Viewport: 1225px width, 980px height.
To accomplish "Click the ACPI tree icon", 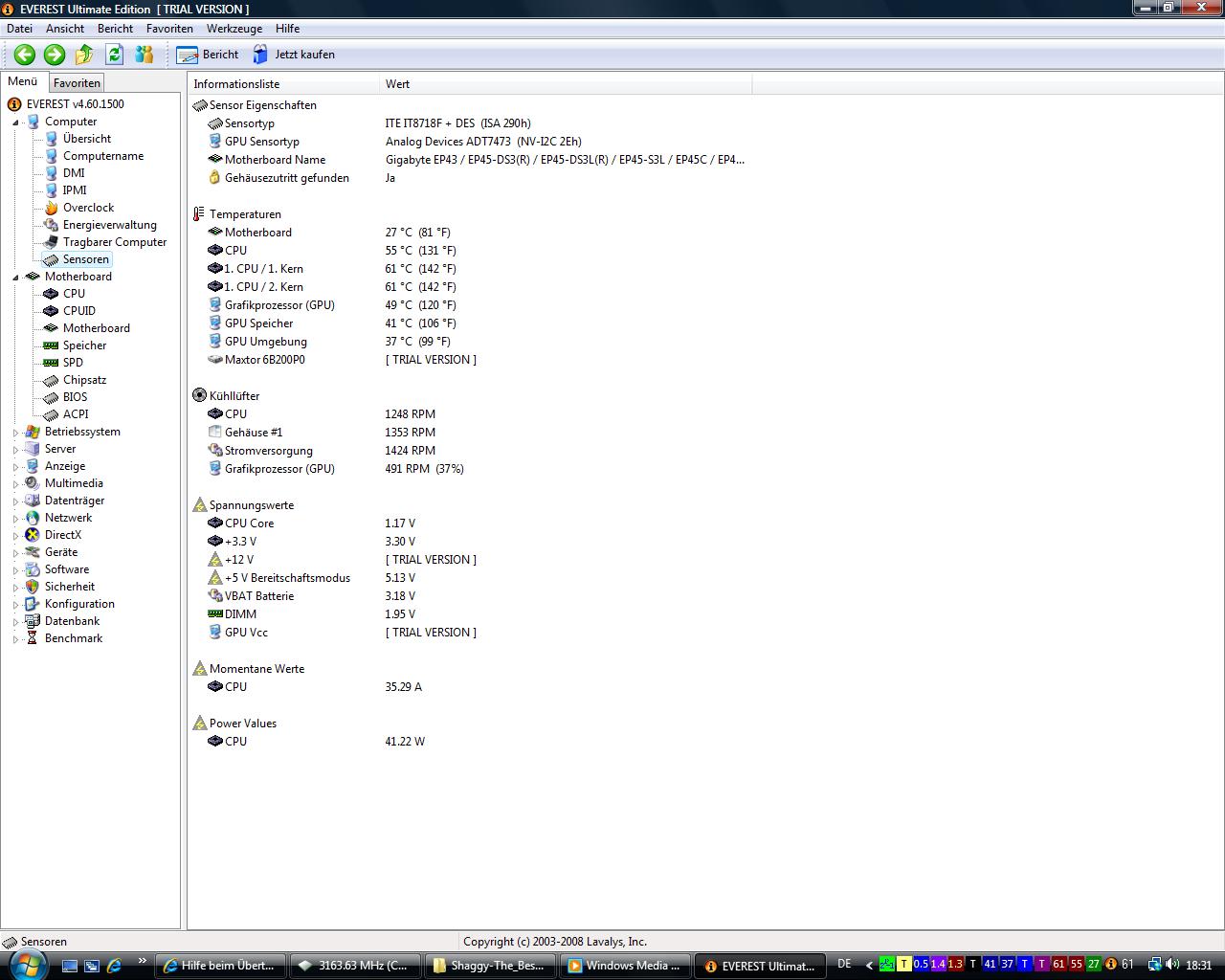I will [x=51, y=414].
